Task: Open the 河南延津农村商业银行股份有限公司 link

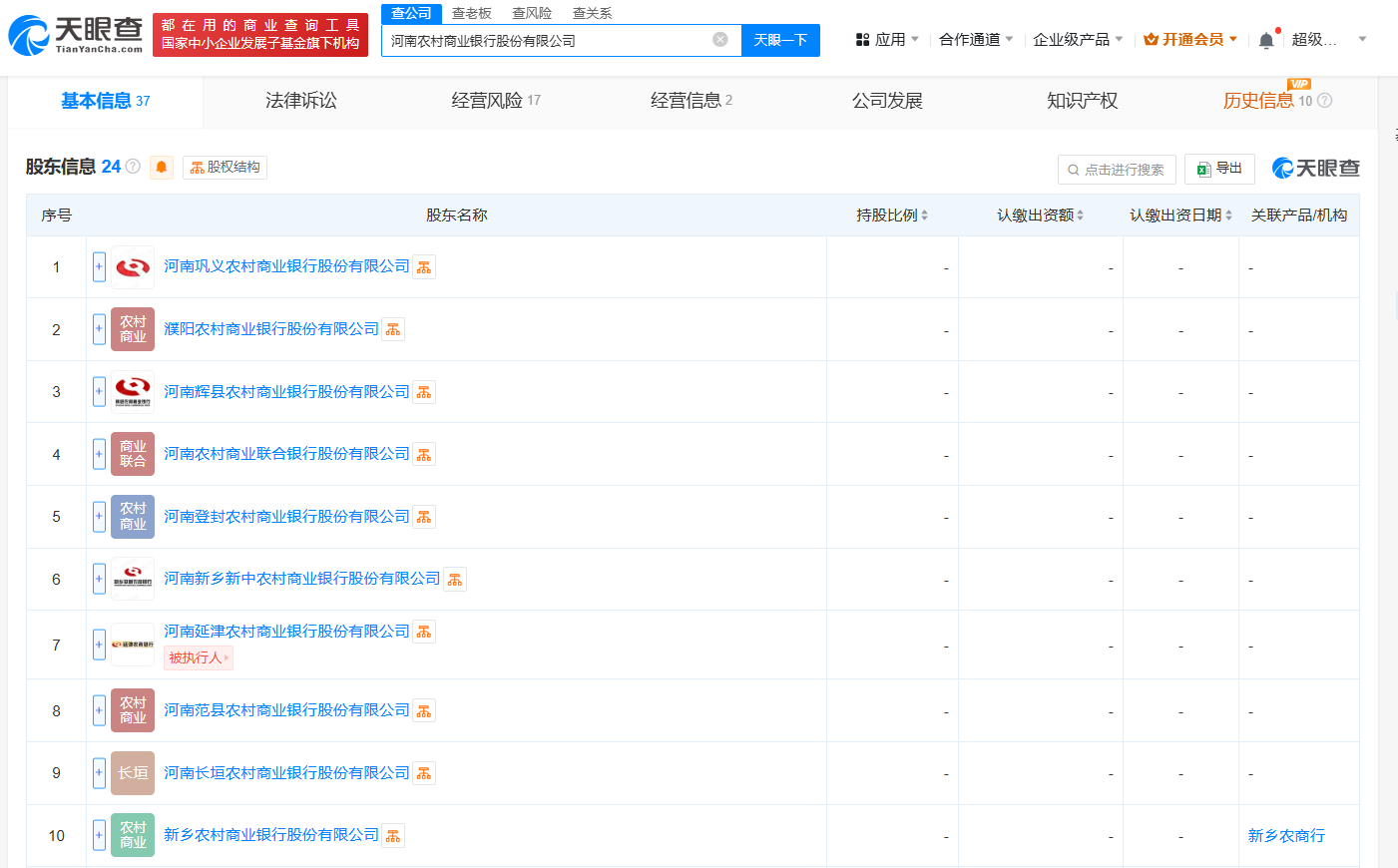Action: (286, 632)
